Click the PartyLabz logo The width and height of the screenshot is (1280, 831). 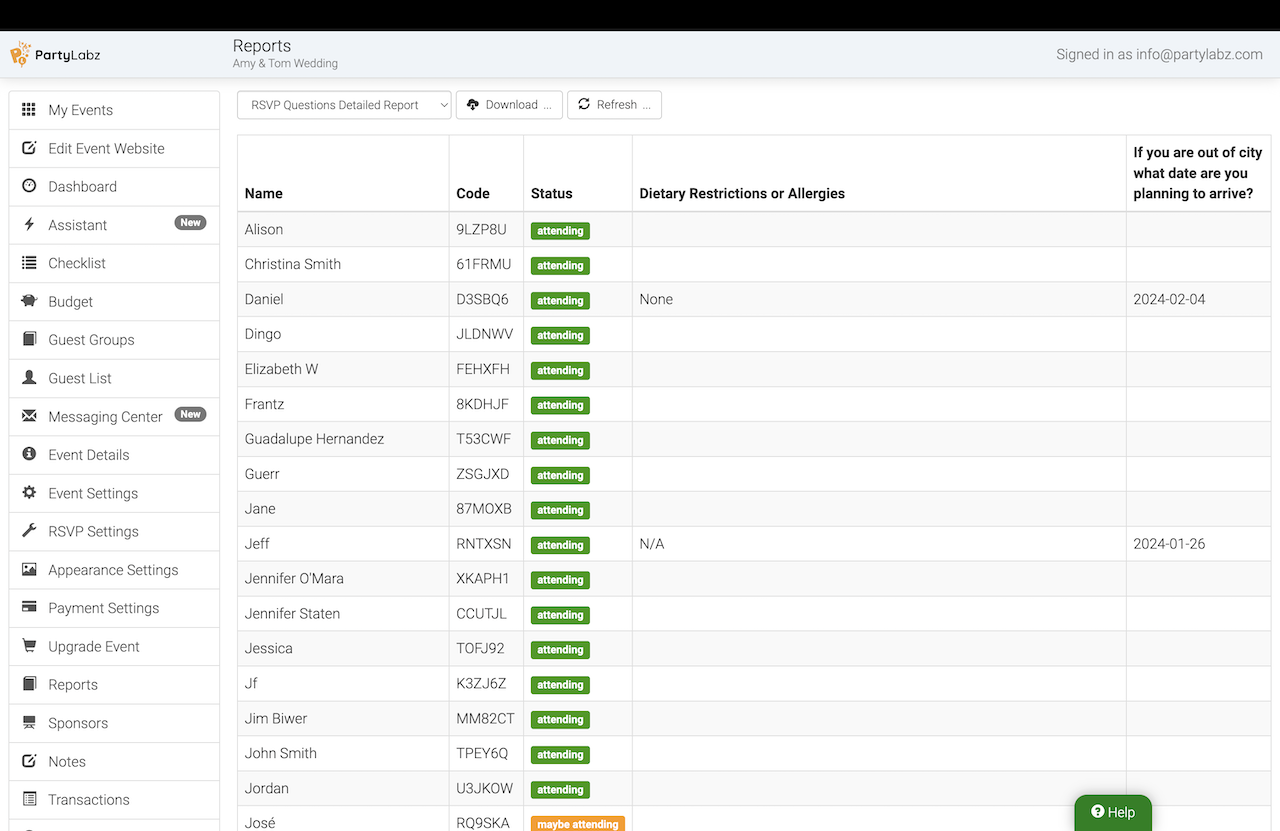point(56,55)
